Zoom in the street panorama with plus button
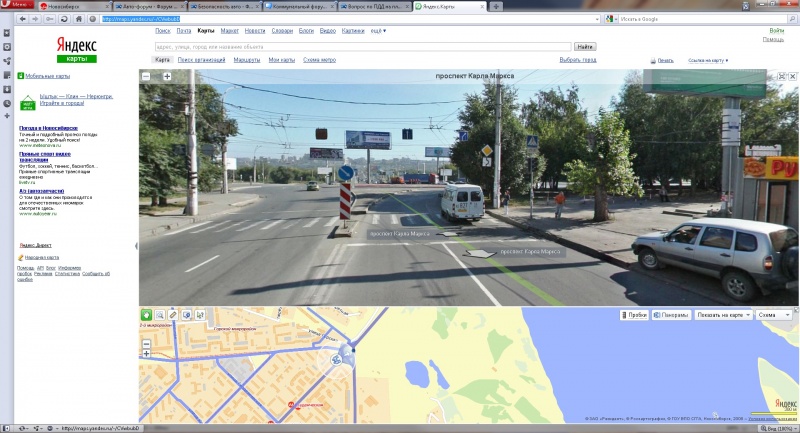Screen dimensions: 800x433 tap(167, 76)
